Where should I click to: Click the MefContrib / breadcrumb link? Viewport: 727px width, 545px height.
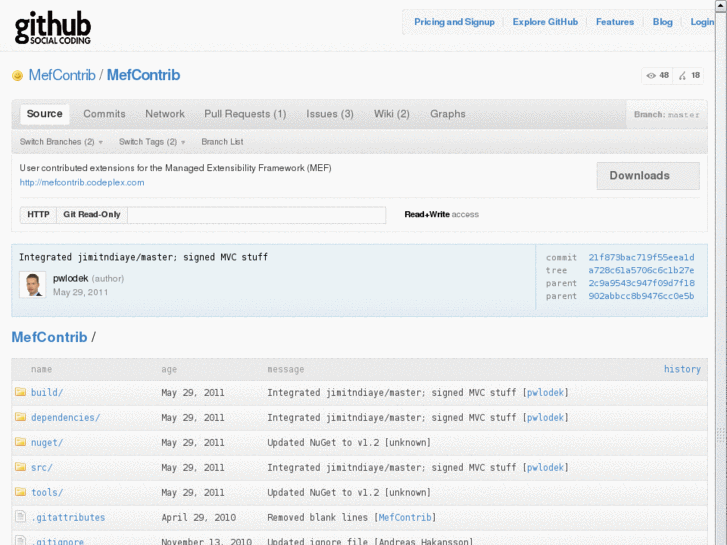point(49,337)
